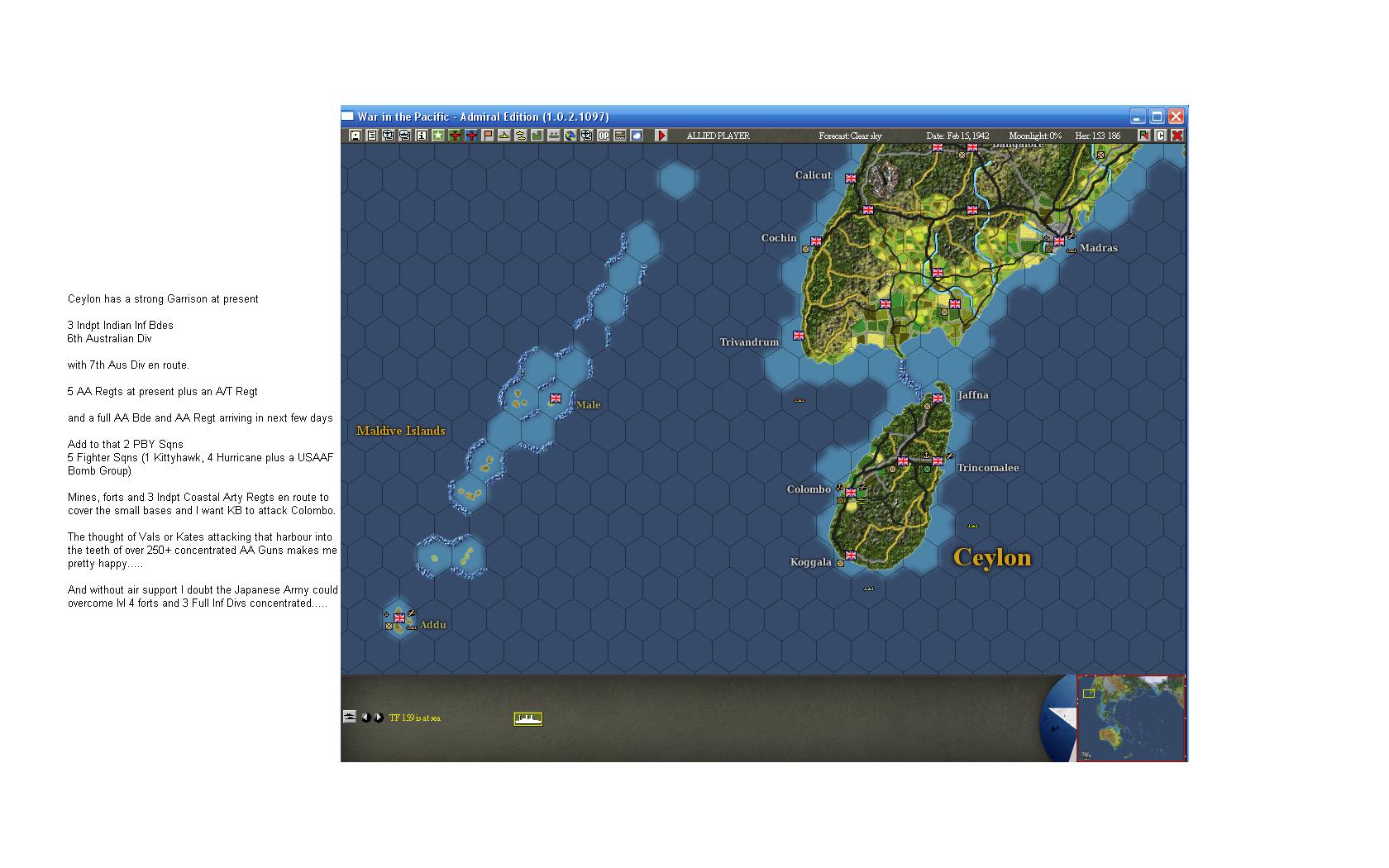
Task: Click the red X exit game icon
Action: click(x=1177, y=136)
